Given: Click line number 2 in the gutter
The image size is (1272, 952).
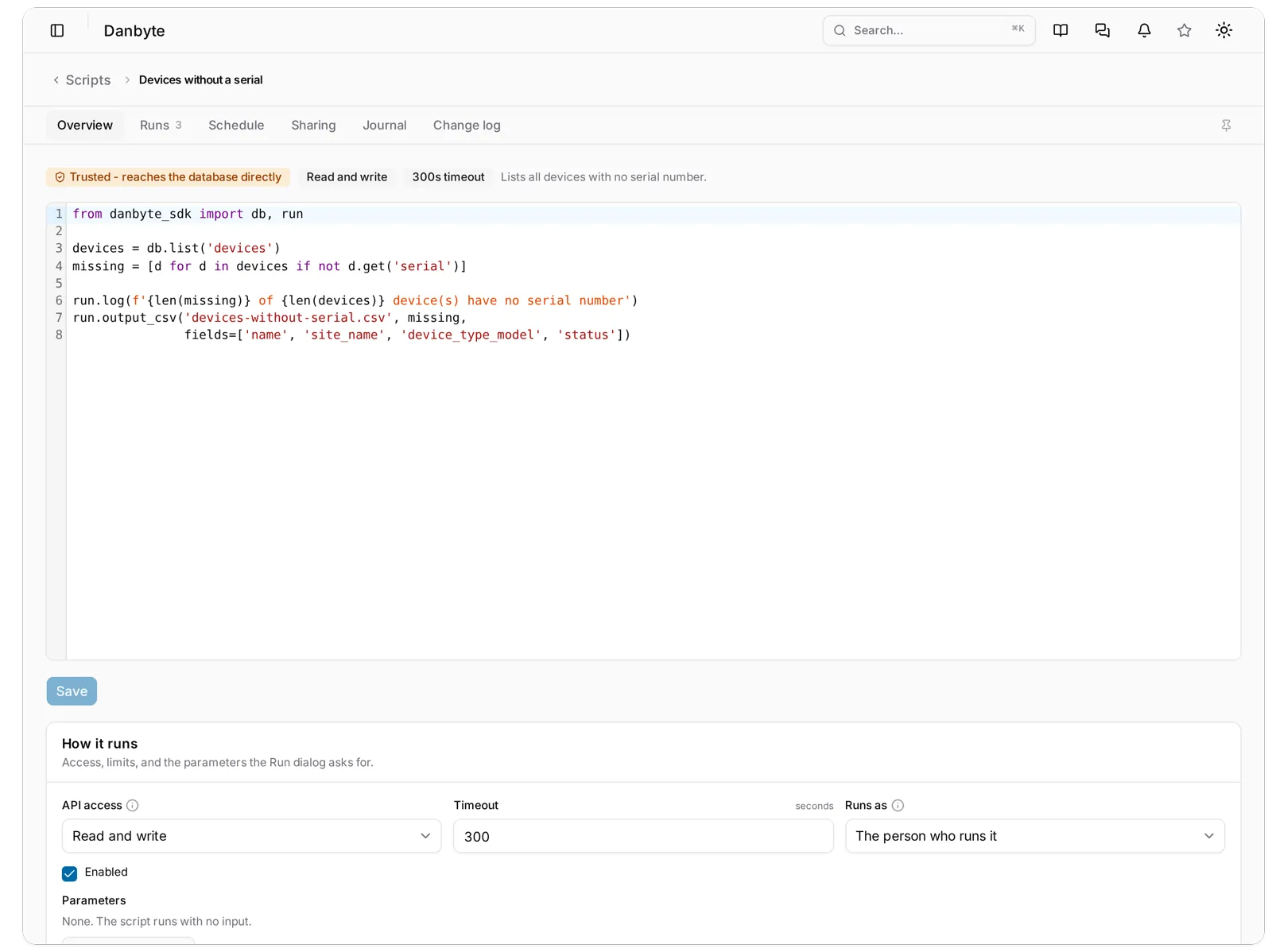Looking at the screenshot, I should pos(59,230).
